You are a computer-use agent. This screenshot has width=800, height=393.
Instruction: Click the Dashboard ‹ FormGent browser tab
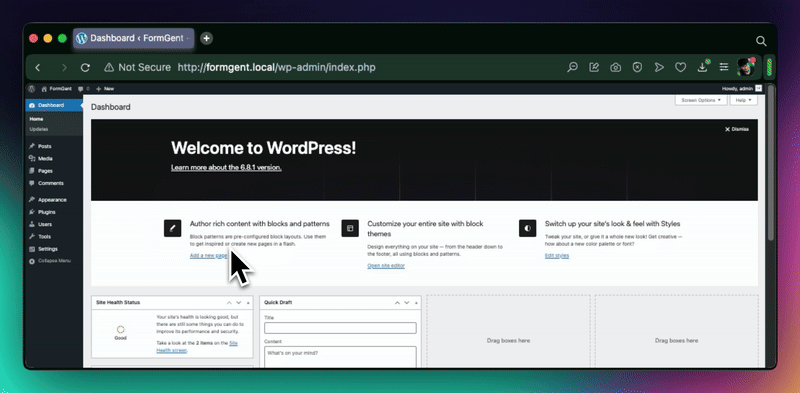click(x=134, y=38)
